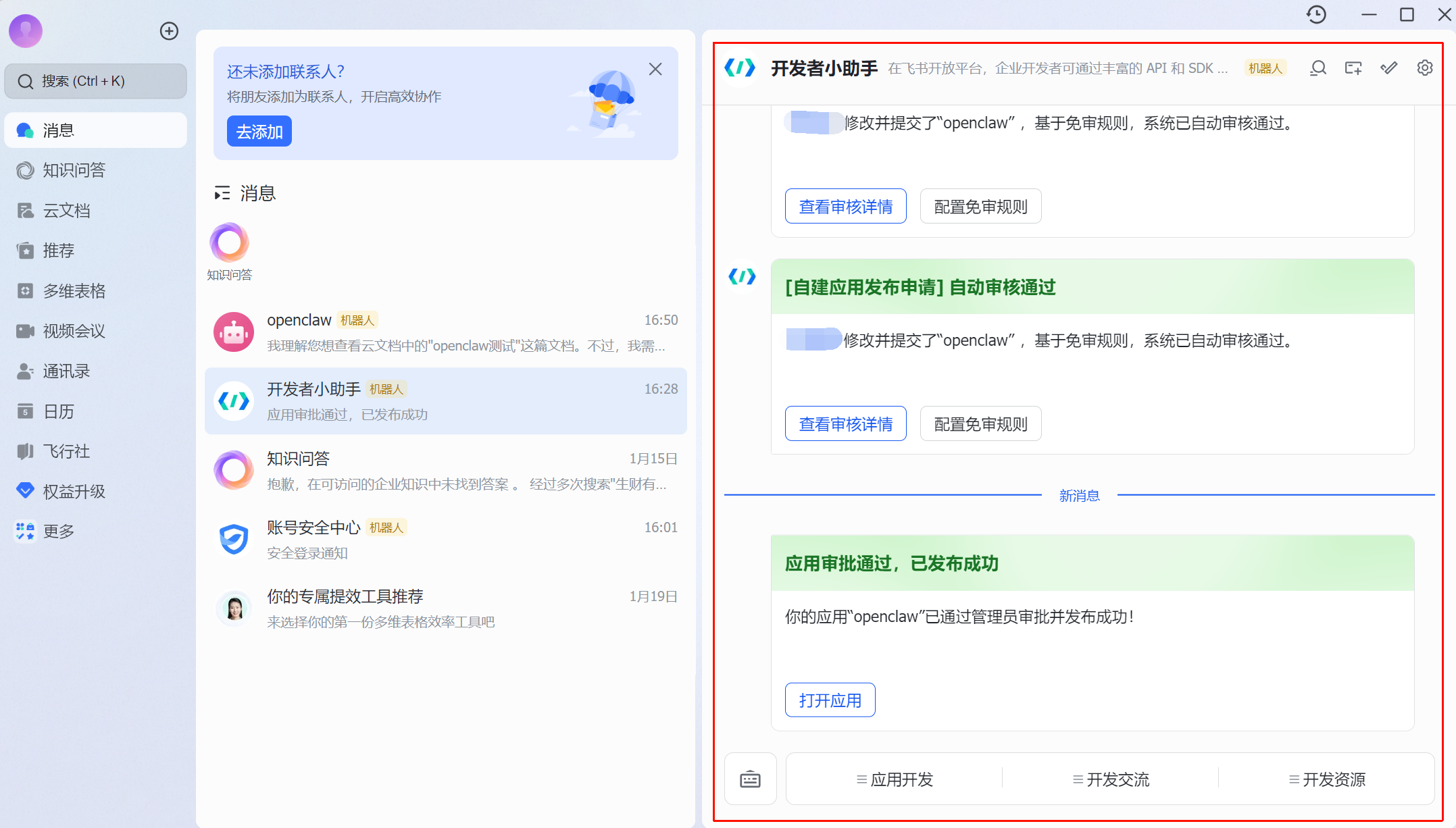
Task: Click the [自建应用发布申请] 自动审核通过 card title
Action: [x=920, y=288]
